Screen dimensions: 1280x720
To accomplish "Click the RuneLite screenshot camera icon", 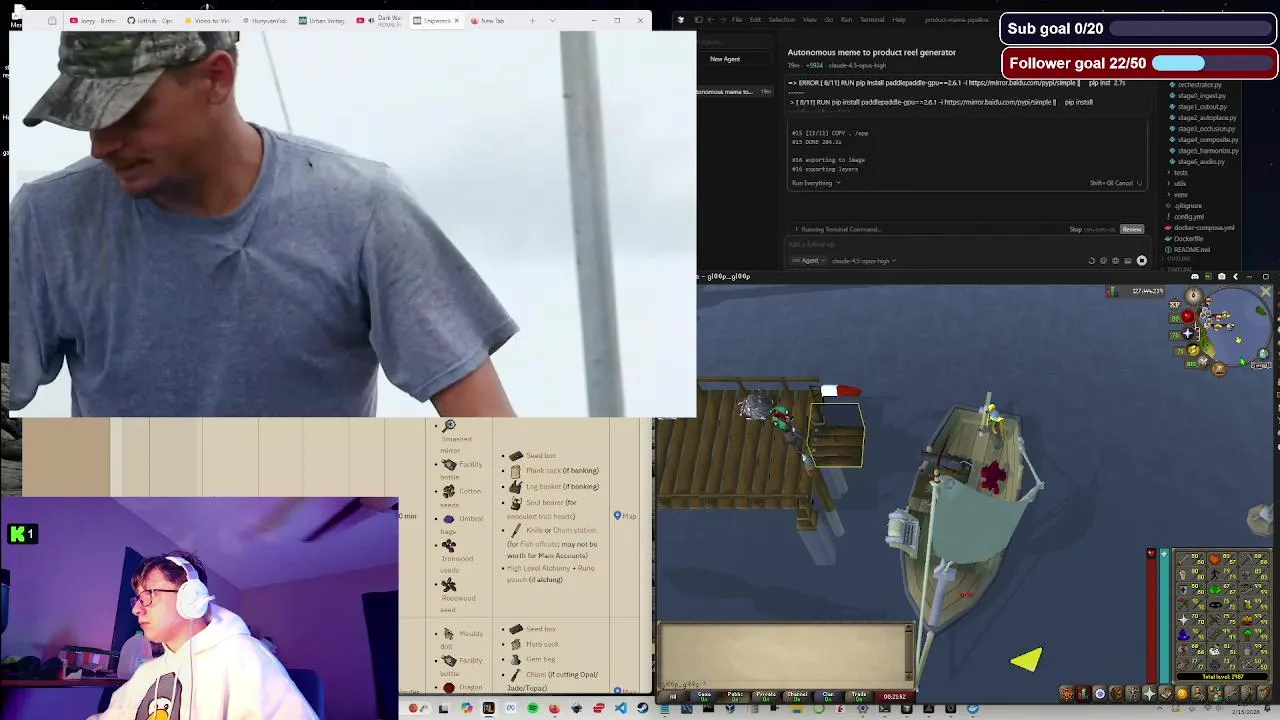I will tap(1221, 276).
